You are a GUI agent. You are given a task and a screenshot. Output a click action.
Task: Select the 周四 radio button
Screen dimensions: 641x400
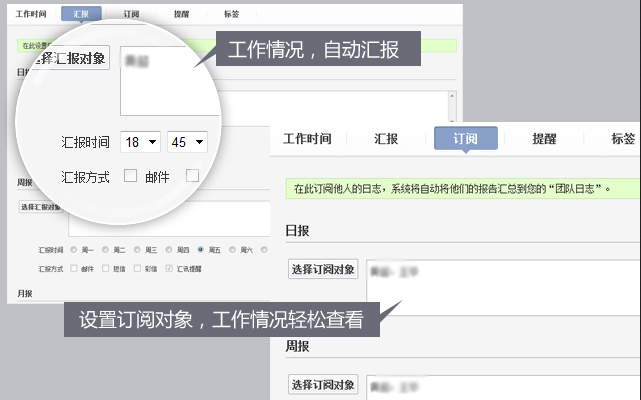pos(169,250)
